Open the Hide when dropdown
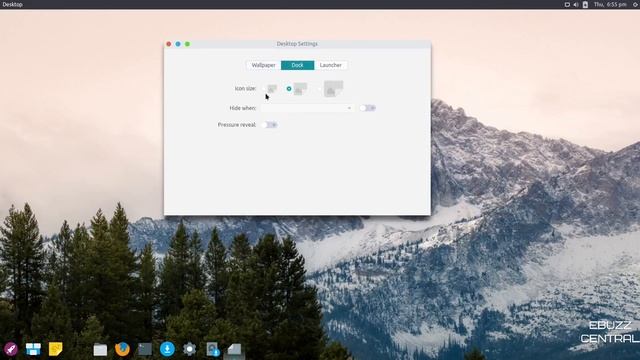The height and width of the screenshot is (360, 640). click(307, 108)
